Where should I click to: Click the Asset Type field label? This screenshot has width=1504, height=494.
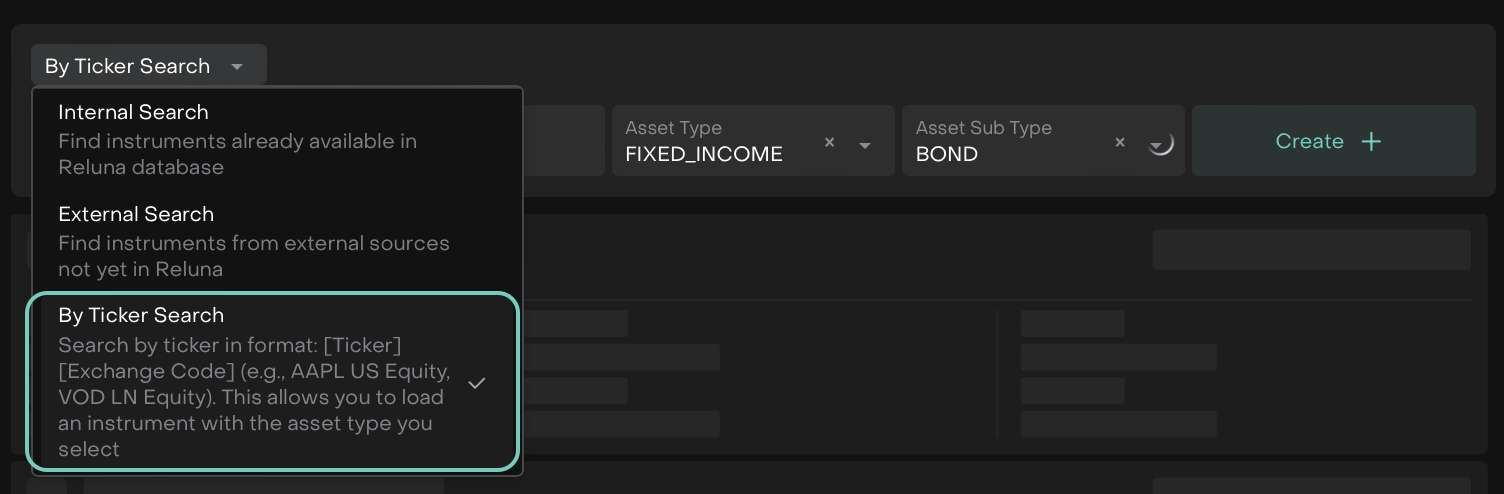pyautogui.click(x=673, y=128)
